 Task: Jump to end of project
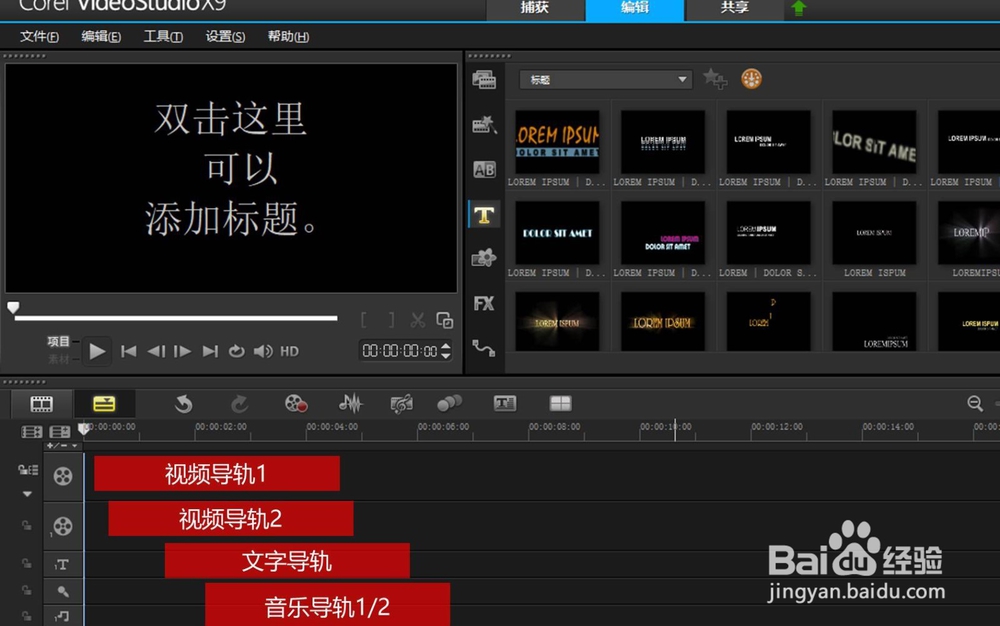[210, 351]
